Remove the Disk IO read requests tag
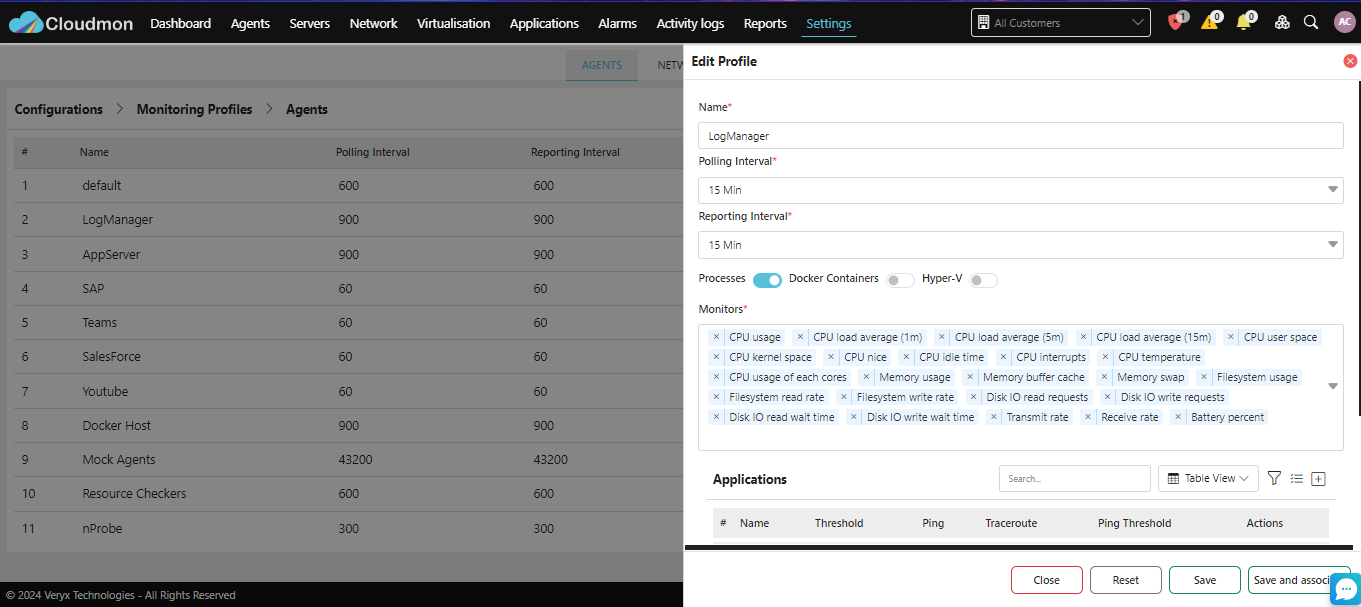Viewport: 1361px width, 607px height. 974,397
